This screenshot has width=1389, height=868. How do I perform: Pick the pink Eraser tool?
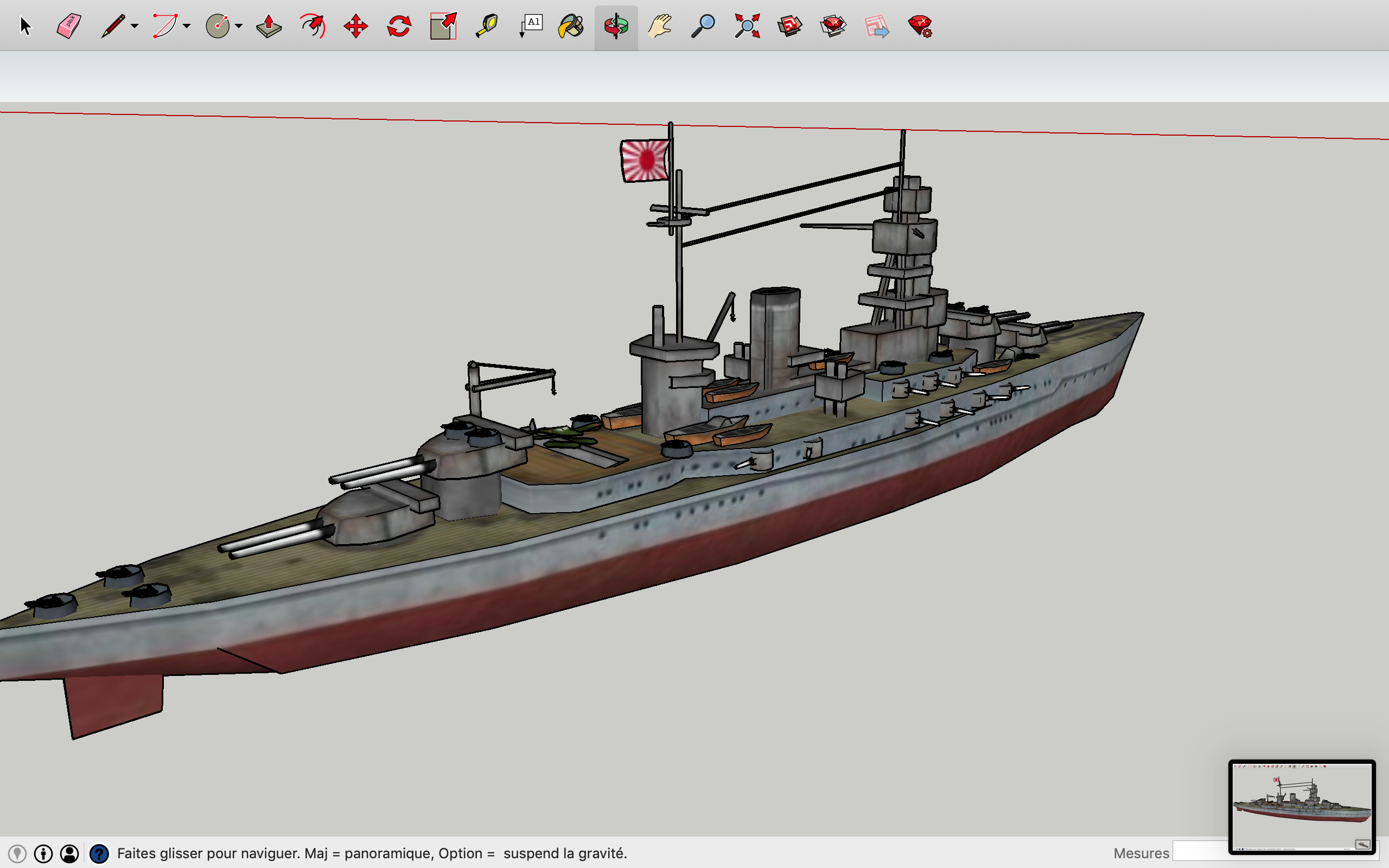(69, 26)
